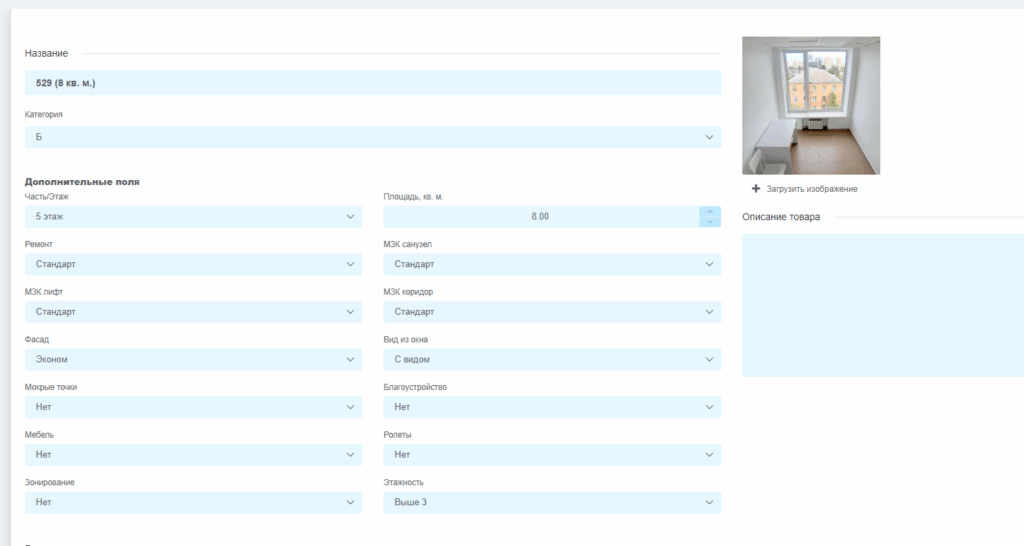The image size is (1024, 546).
Task: Click into the Описание товара text area
Action: point(882,305)
